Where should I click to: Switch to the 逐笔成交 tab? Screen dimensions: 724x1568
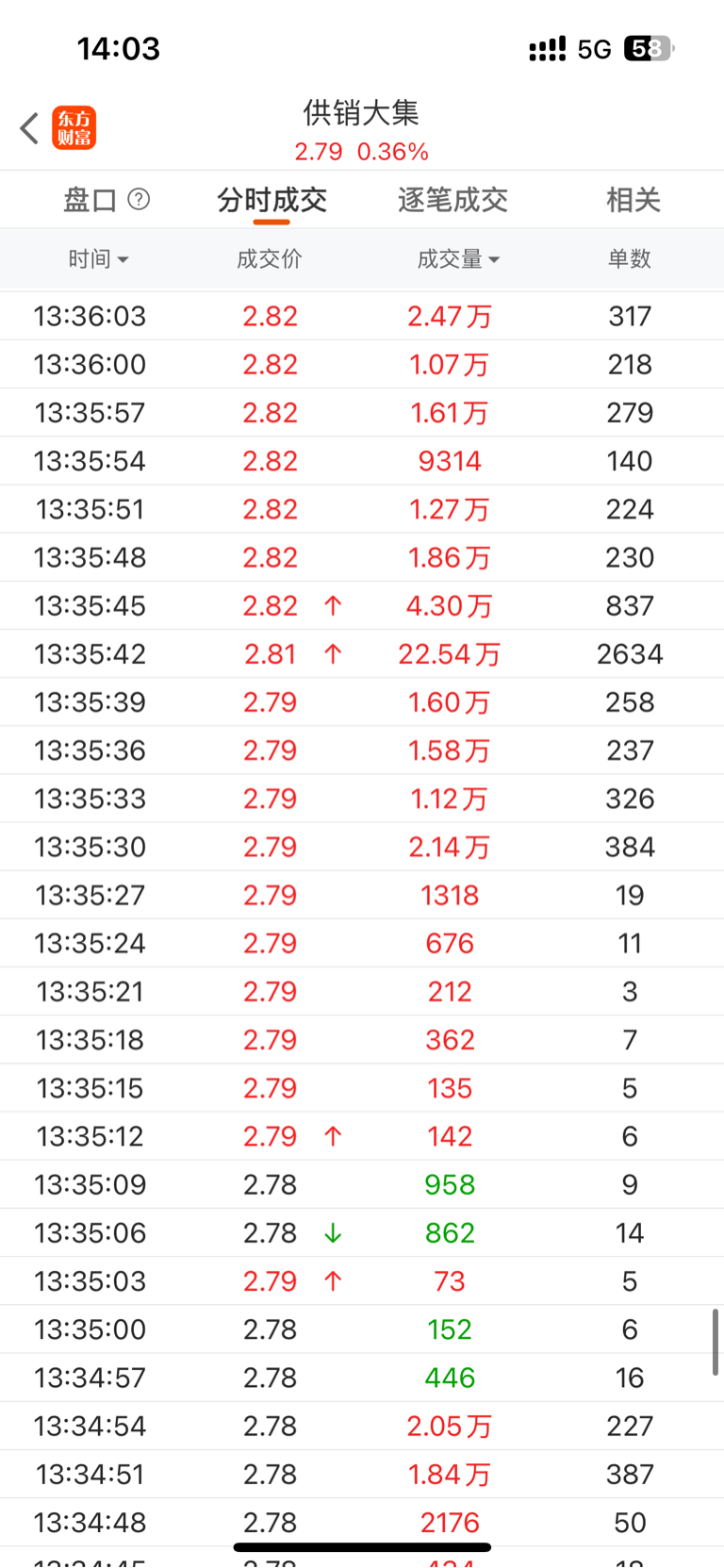click(452, 200)
